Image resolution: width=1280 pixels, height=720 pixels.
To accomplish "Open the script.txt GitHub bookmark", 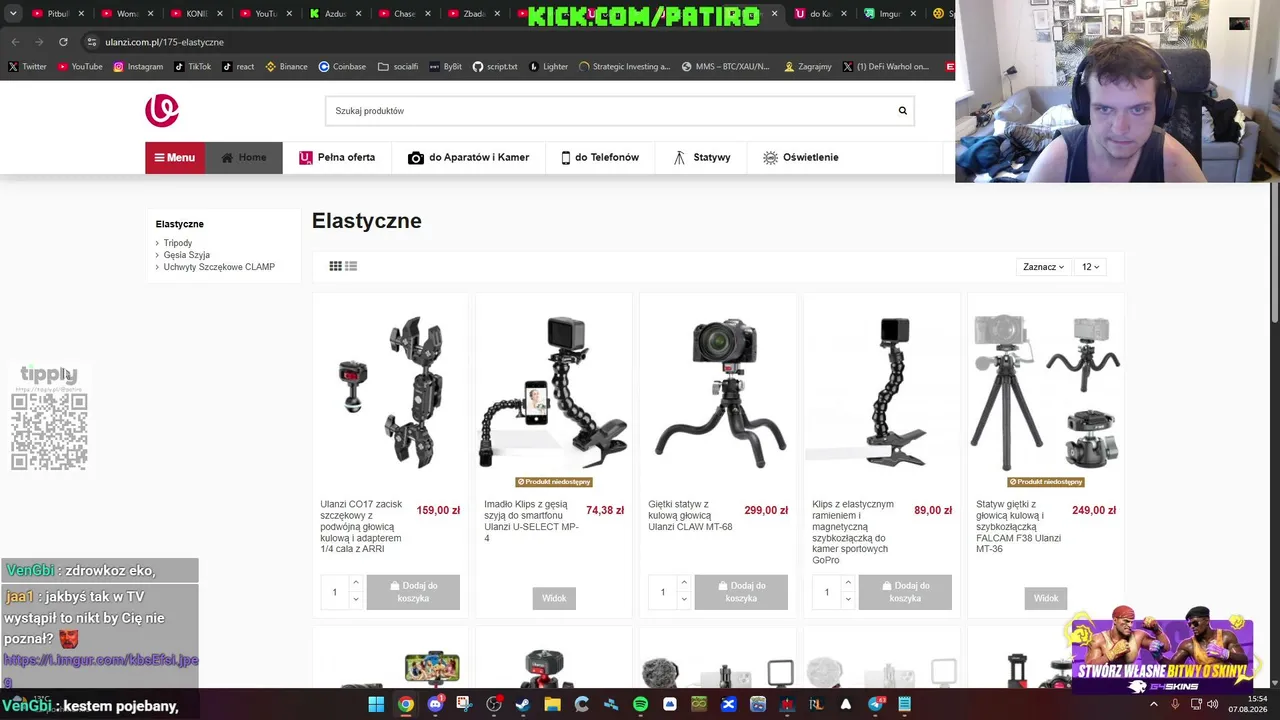I will 495,67.
